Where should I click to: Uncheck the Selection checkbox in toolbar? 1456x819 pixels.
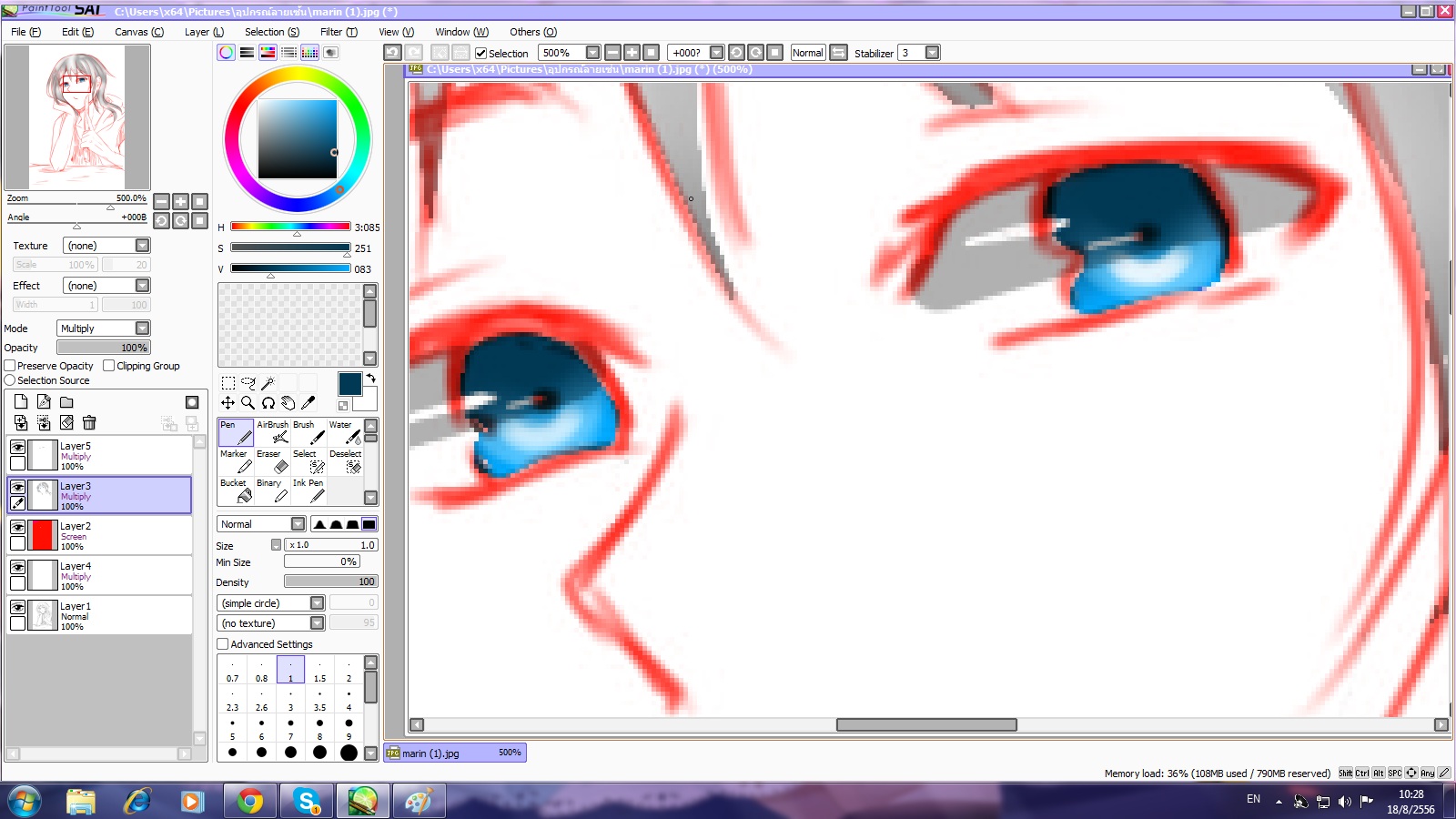(481, 54)
